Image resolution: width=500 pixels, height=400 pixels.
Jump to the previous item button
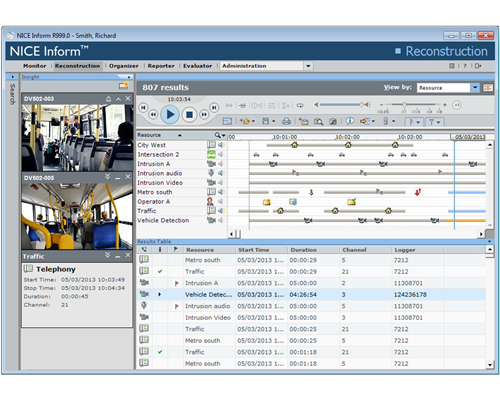143,107
